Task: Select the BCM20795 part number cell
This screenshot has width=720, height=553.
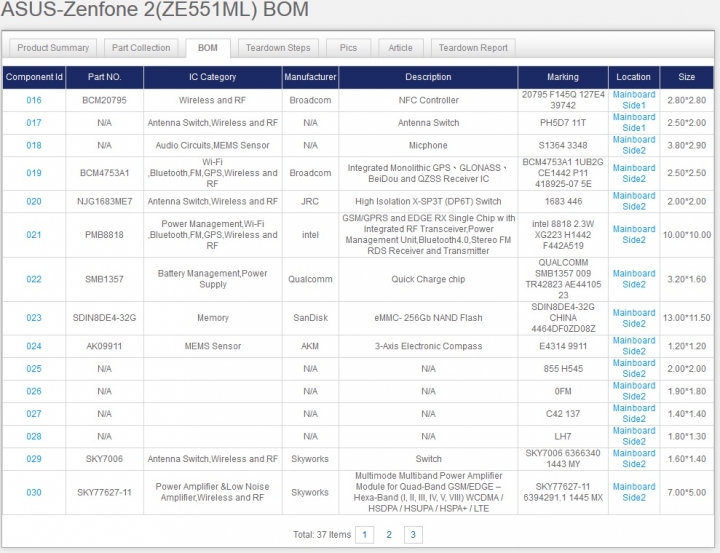Action: [104, 100]
